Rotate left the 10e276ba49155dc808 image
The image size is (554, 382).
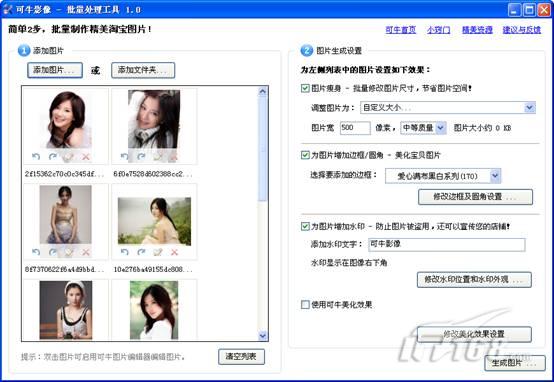(124, 252)
